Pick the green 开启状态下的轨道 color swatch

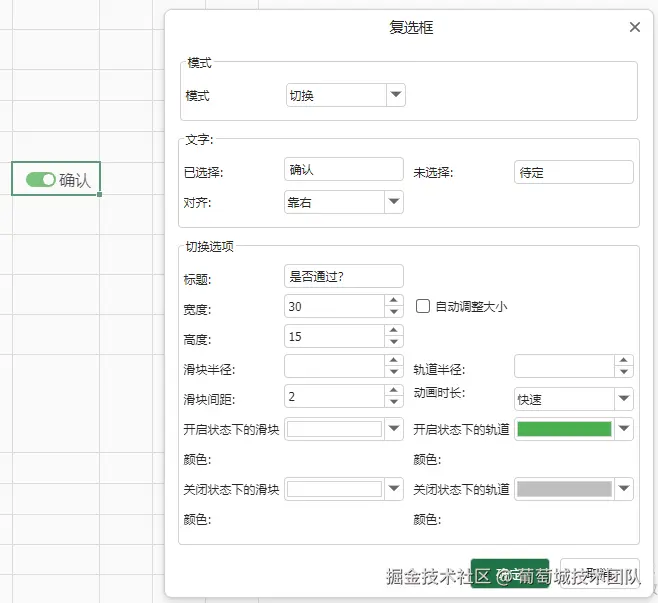click(x=564, y=429)
